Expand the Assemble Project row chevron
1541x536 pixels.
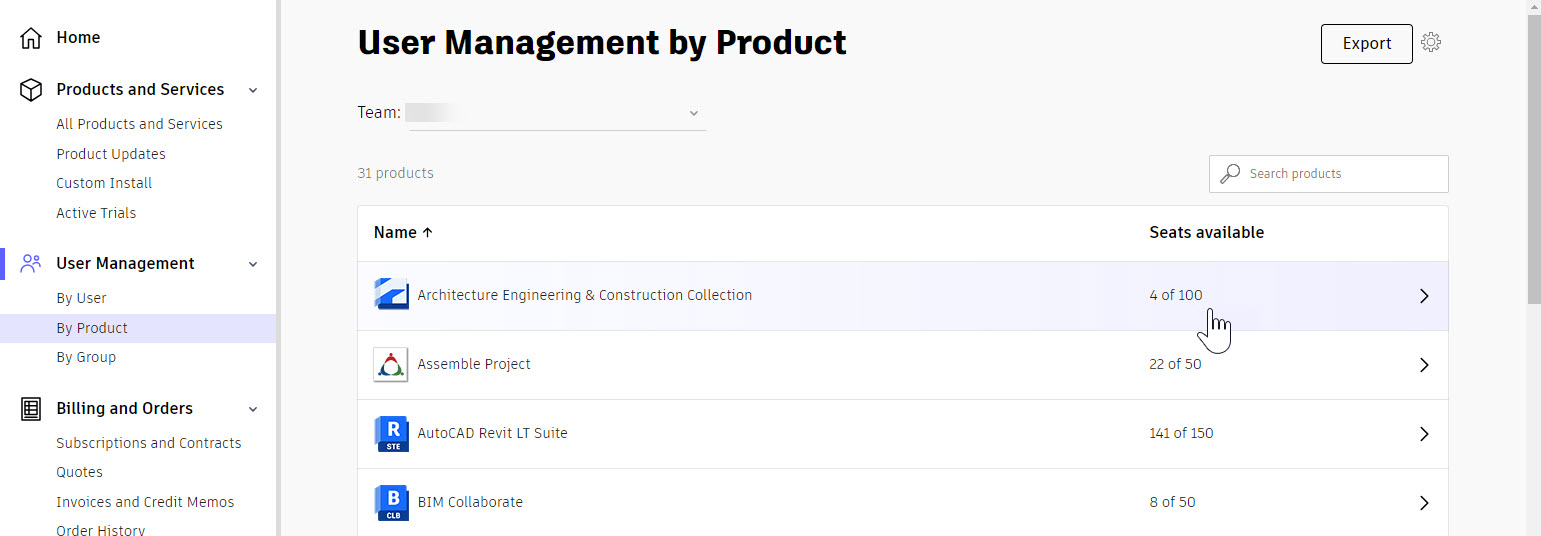pyautogui.click(x=1424, y=365)
